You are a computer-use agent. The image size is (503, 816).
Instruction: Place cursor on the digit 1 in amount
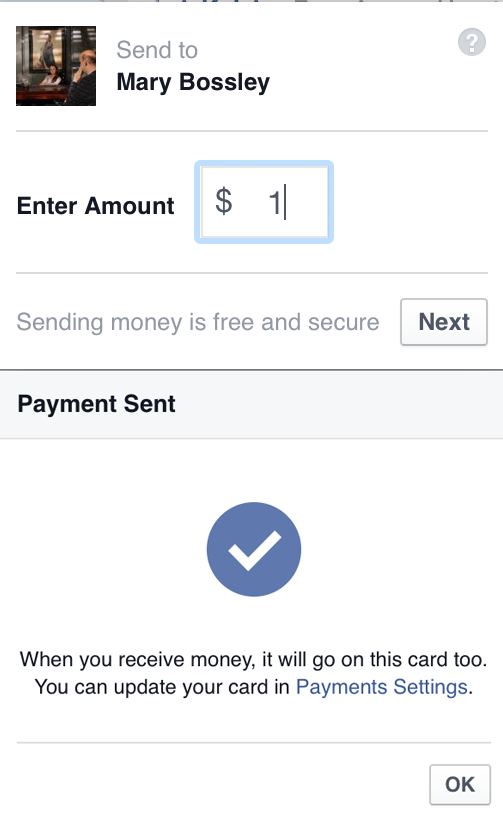(275, 202)
